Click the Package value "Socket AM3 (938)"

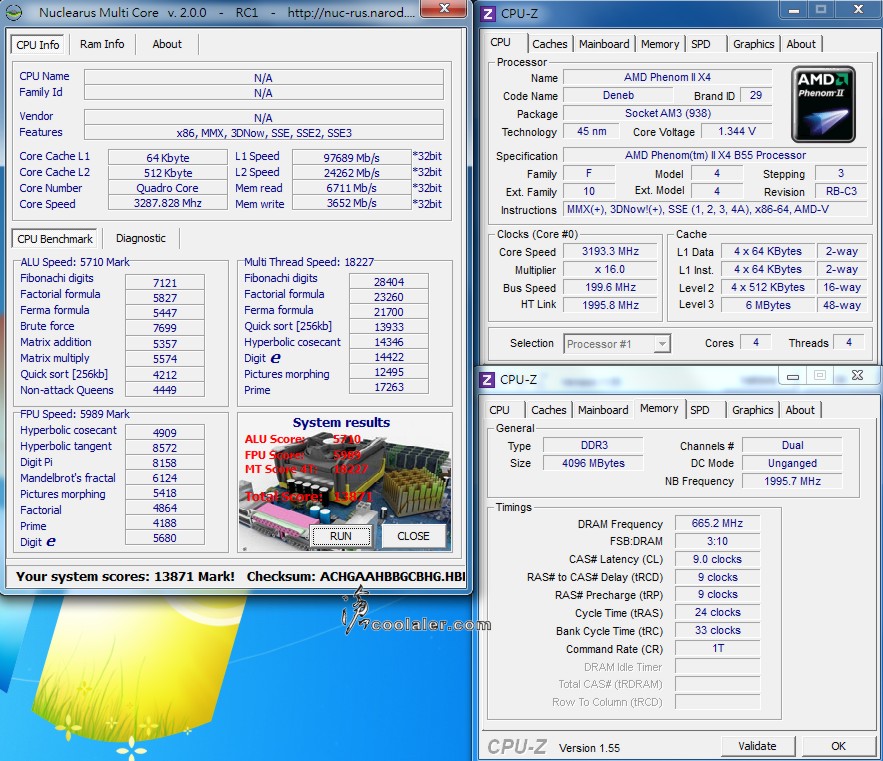coord(668,113)
